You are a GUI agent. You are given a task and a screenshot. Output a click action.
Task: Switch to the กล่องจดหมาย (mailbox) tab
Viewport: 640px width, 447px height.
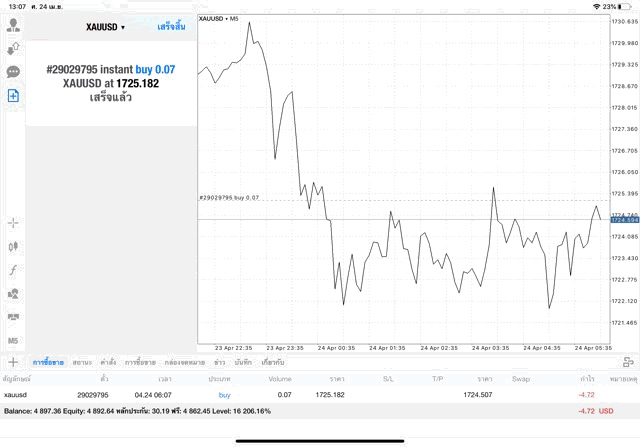tap(184, 362)
